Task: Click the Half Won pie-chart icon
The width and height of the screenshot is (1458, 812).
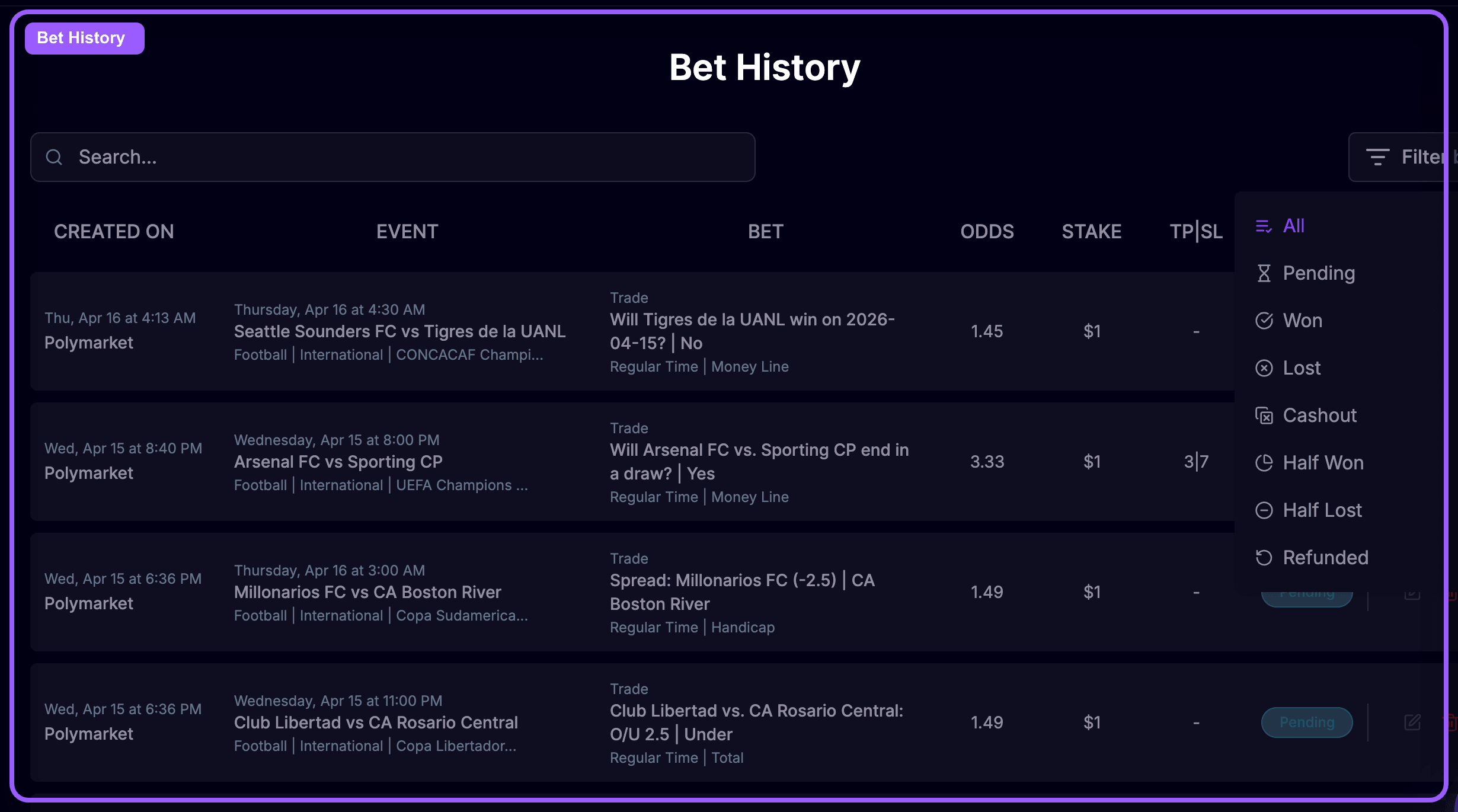Action: pos(1265,462)
